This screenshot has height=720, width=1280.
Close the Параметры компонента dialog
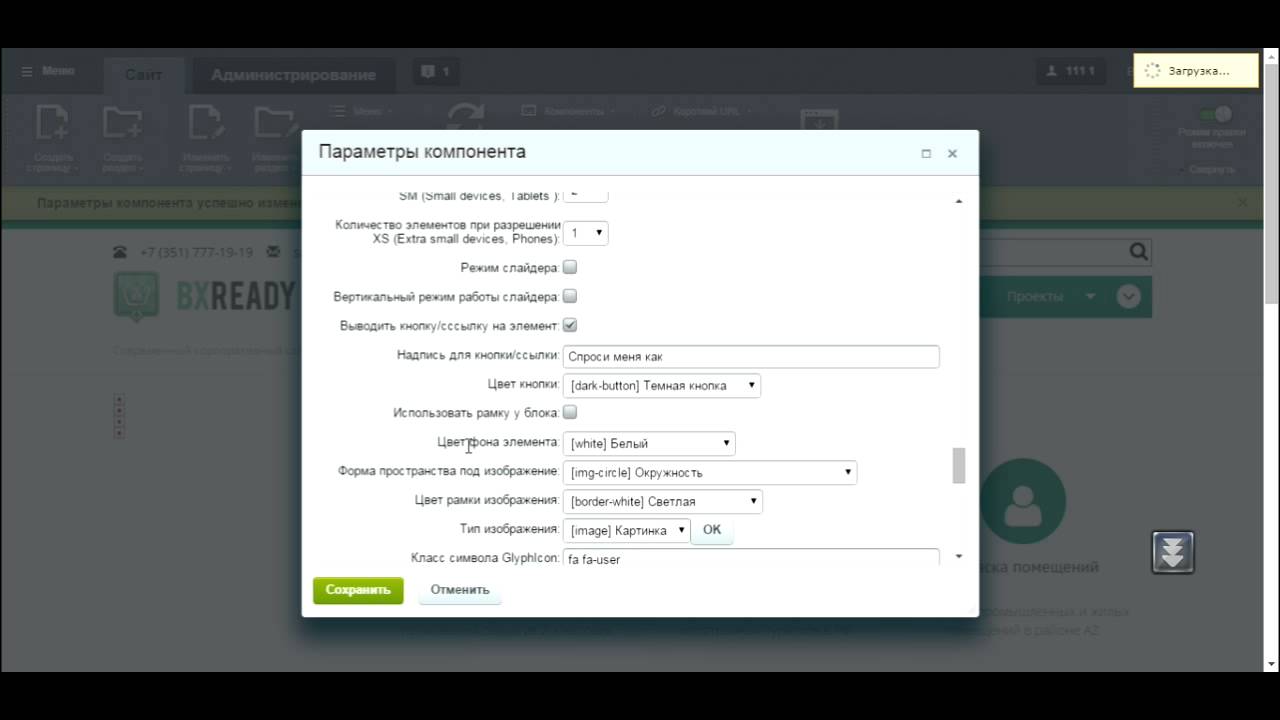952,154
